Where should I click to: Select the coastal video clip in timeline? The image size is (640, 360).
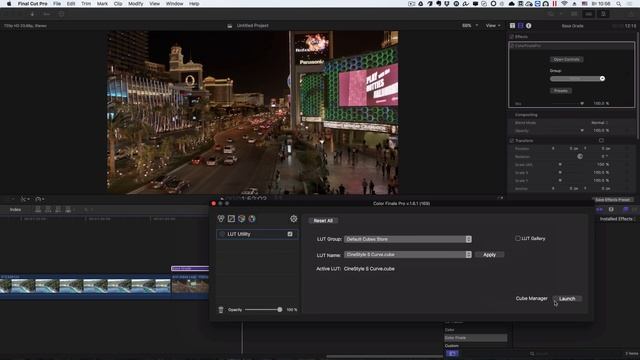coord(85,286)
